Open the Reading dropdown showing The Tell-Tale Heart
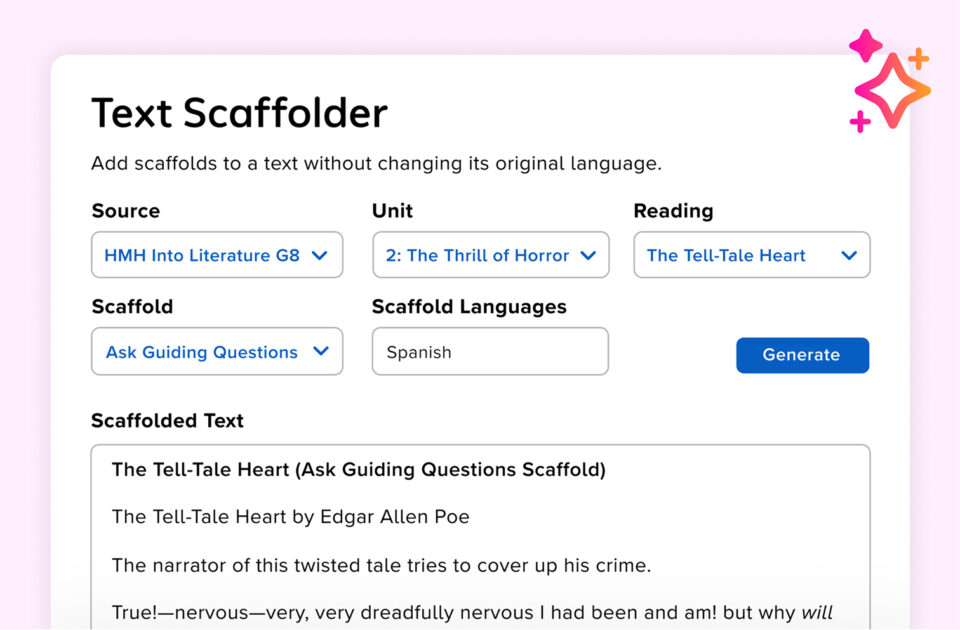960x630 pixels. coord(751,255)
